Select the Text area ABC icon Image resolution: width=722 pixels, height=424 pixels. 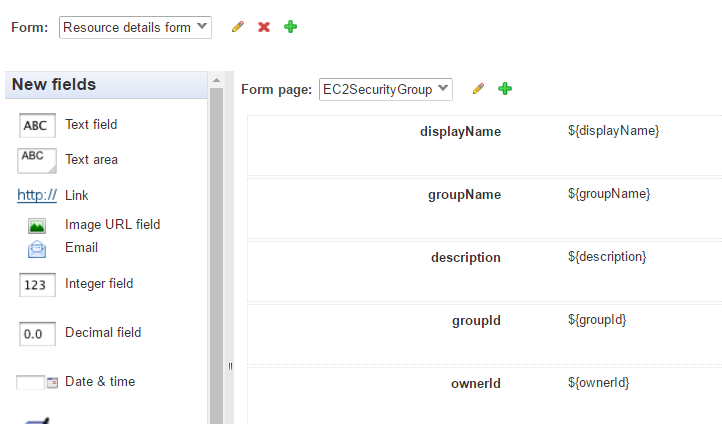click(x=37, y=161)
